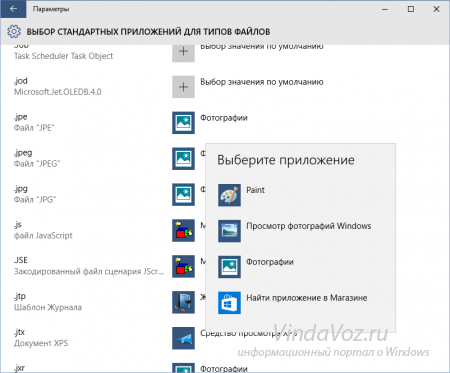Click 'Task Scheduler Task Object' text
The height and width of the screenshot is (373, 450).
63,56
